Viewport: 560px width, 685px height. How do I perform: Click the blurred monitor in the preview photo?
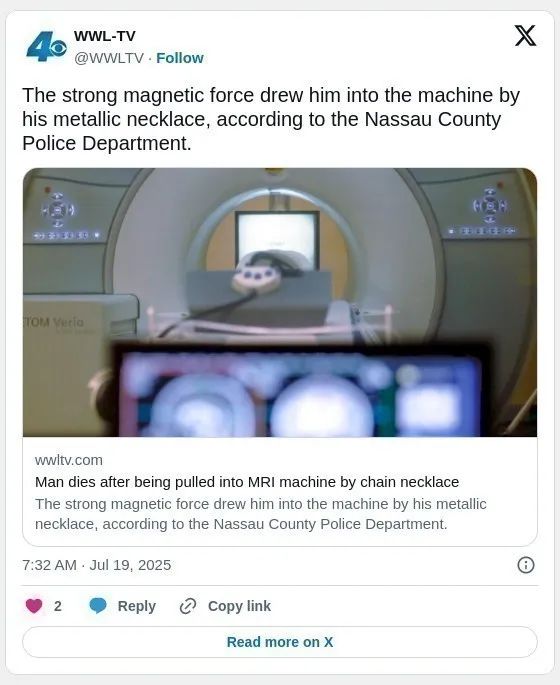tap(301, 391)
